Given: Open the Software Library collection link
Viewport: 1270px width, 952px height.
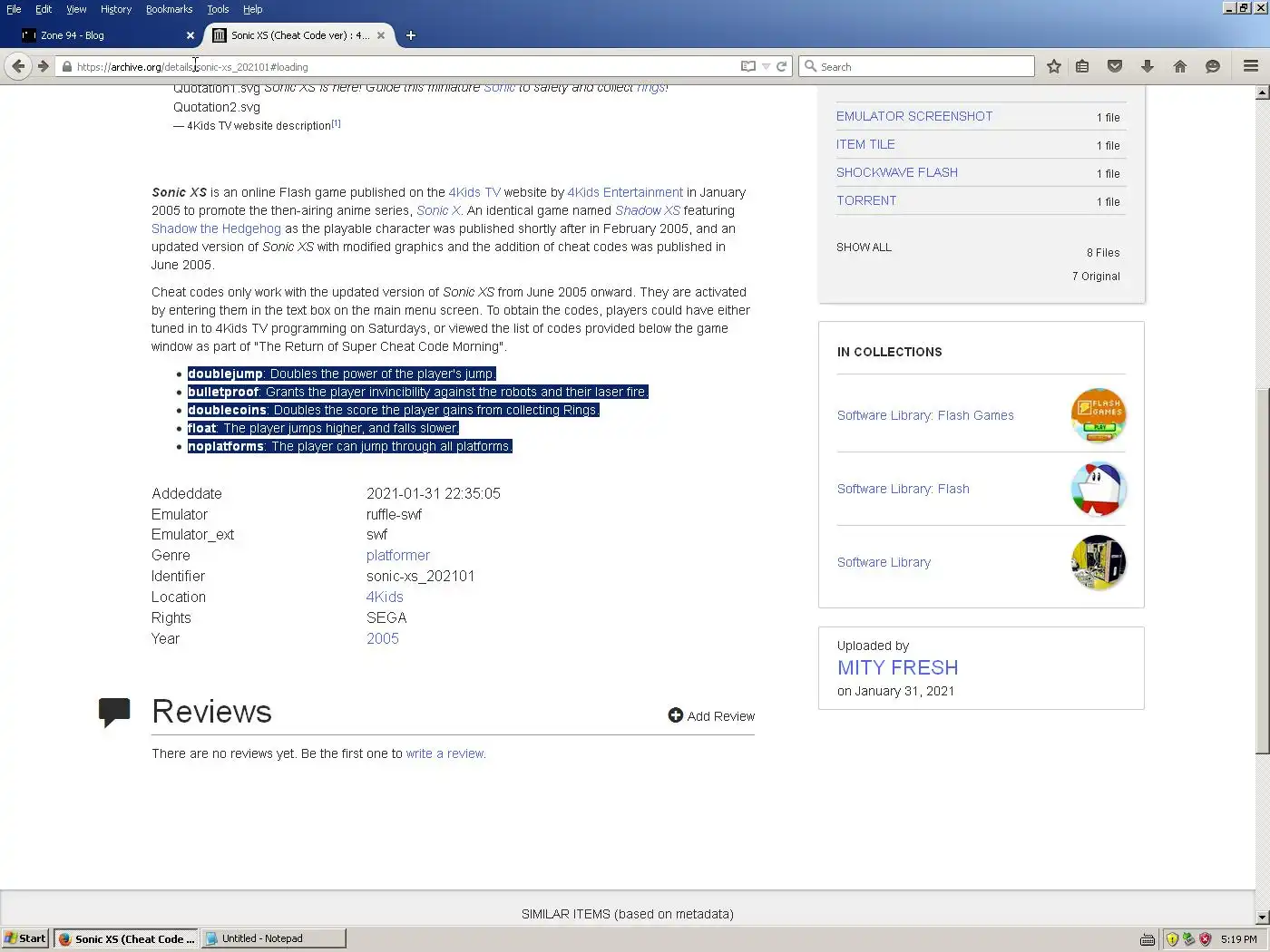Looking at the screenshot, I should point(884,562).
